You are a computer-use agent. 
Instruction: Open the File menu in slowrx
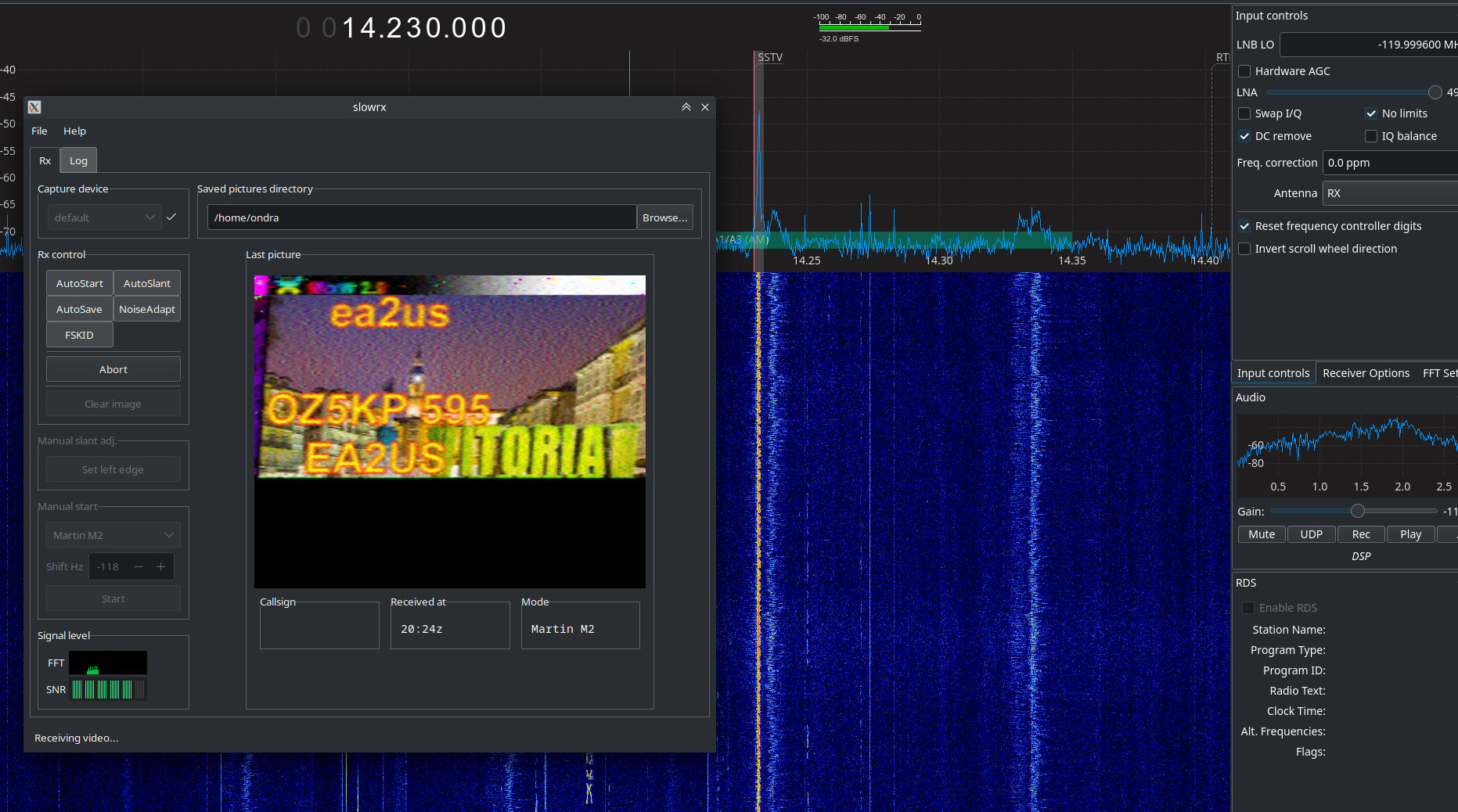39,131
